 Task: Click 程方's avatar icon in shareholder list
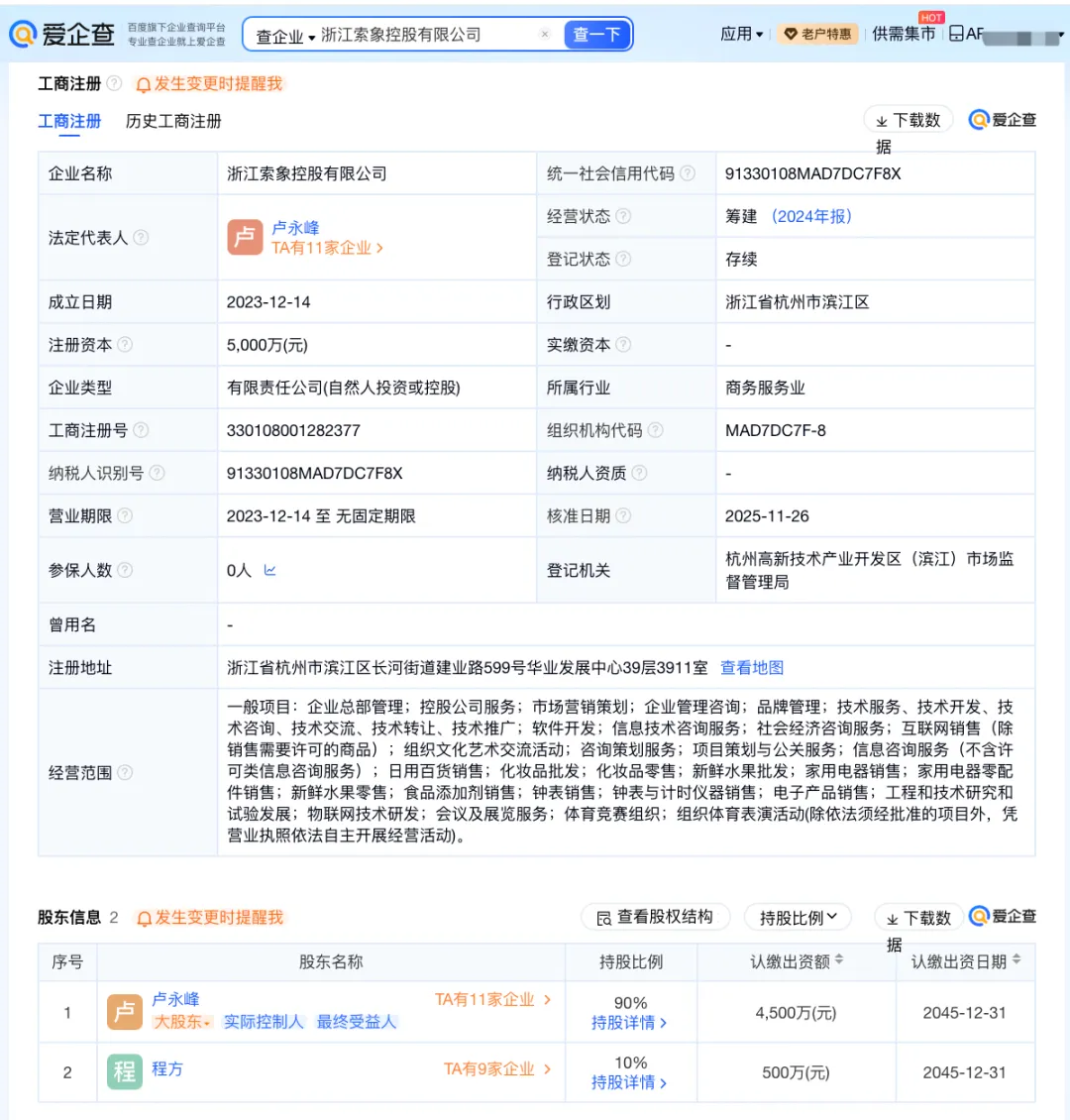coord(125,1071)
